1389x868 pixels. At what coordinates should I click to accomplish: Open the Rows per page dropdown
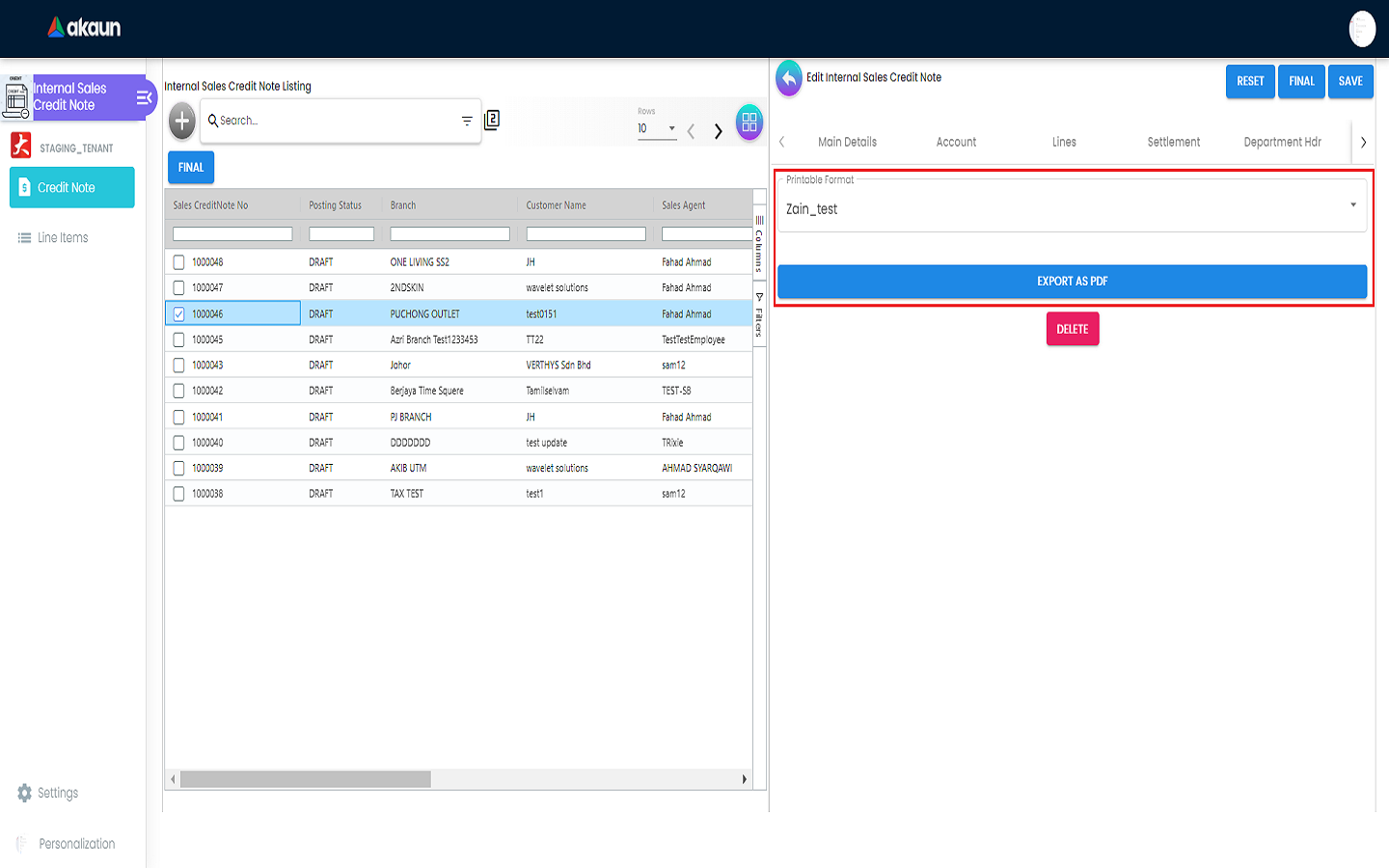[x=657, y=129]
